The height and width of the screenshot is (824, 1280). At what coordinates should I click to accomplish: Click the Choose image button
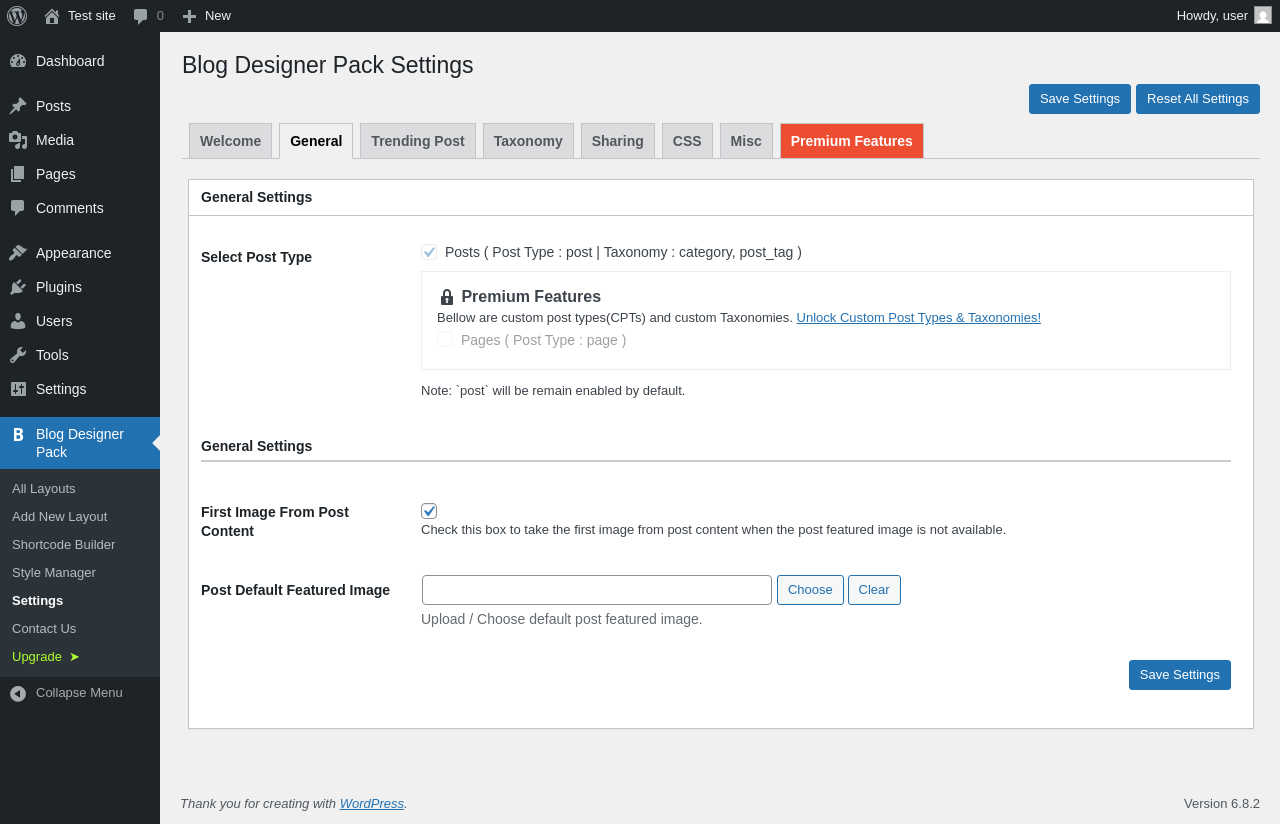point(810,590)
